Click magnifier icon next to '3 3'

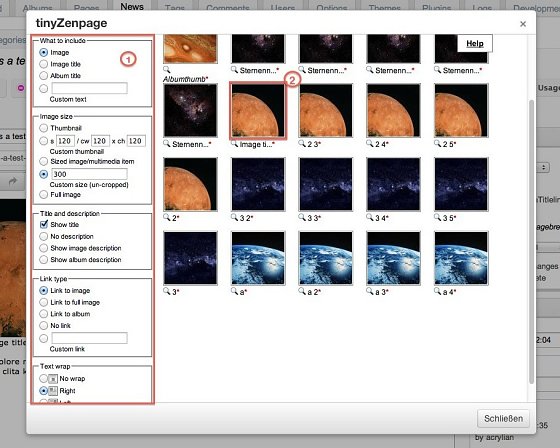(302, 217)
